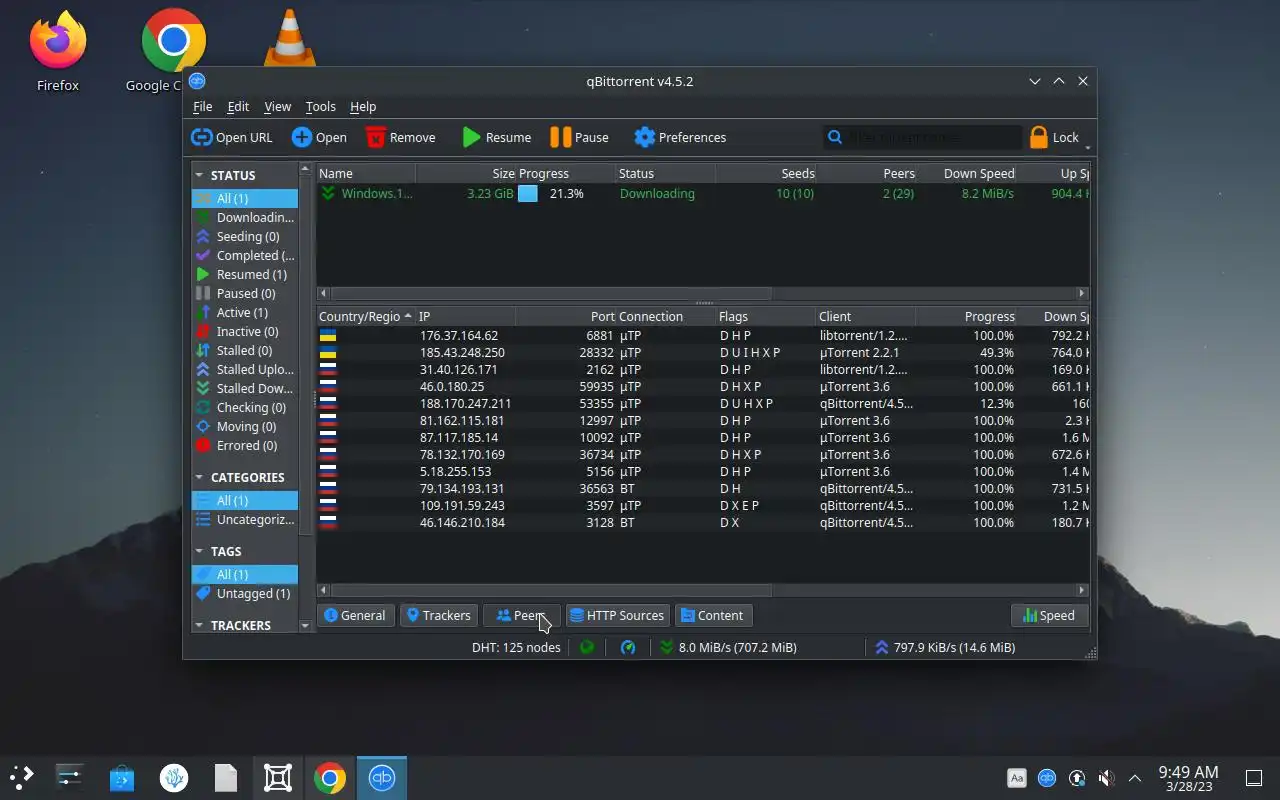This screenshot has width=1280, height=800.
Task: Switch to the General tab
Action: tap(355, 615)
